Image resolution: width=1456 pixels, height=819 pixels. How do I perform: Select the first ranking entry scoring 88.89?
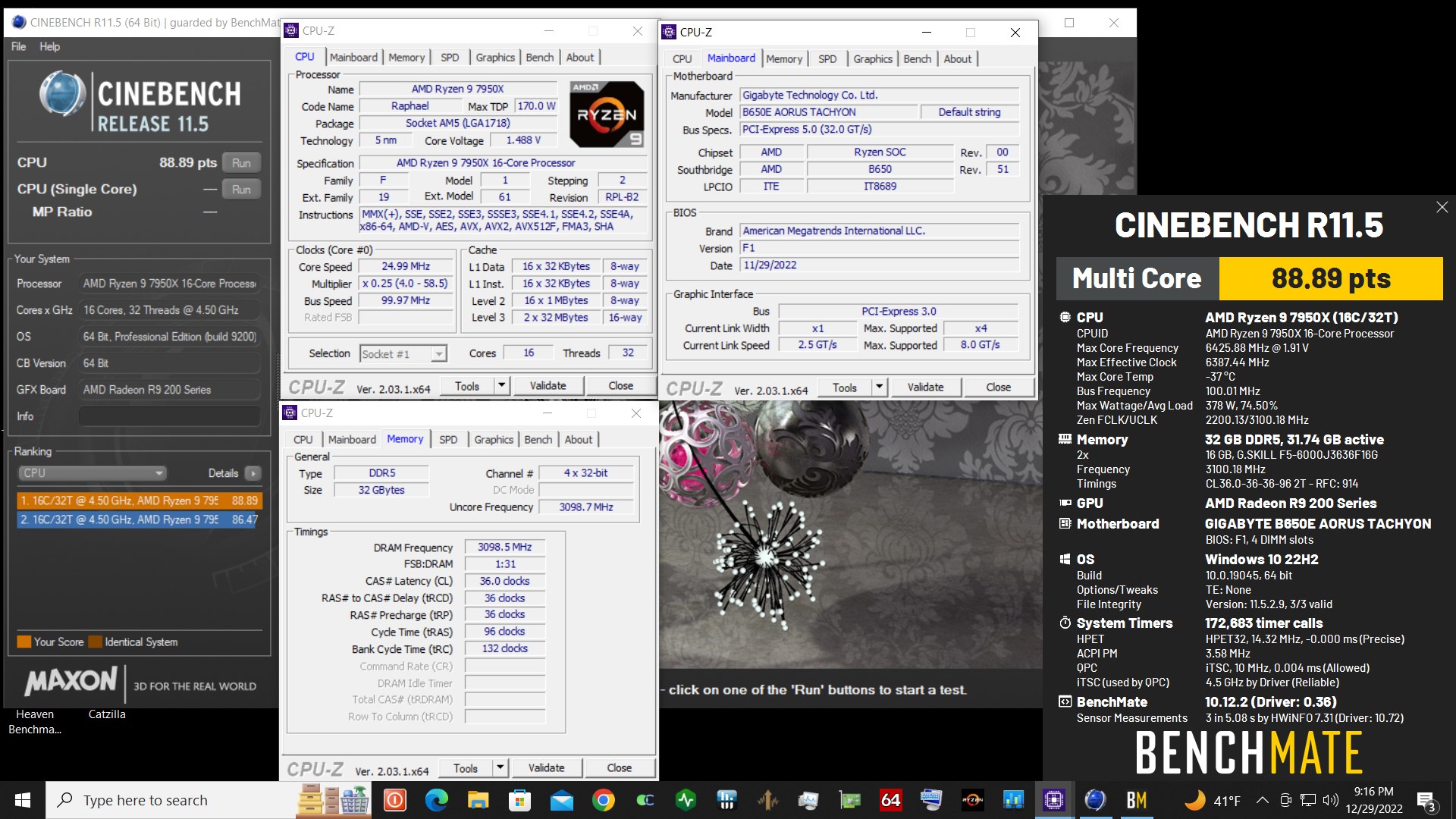point(139,500)
